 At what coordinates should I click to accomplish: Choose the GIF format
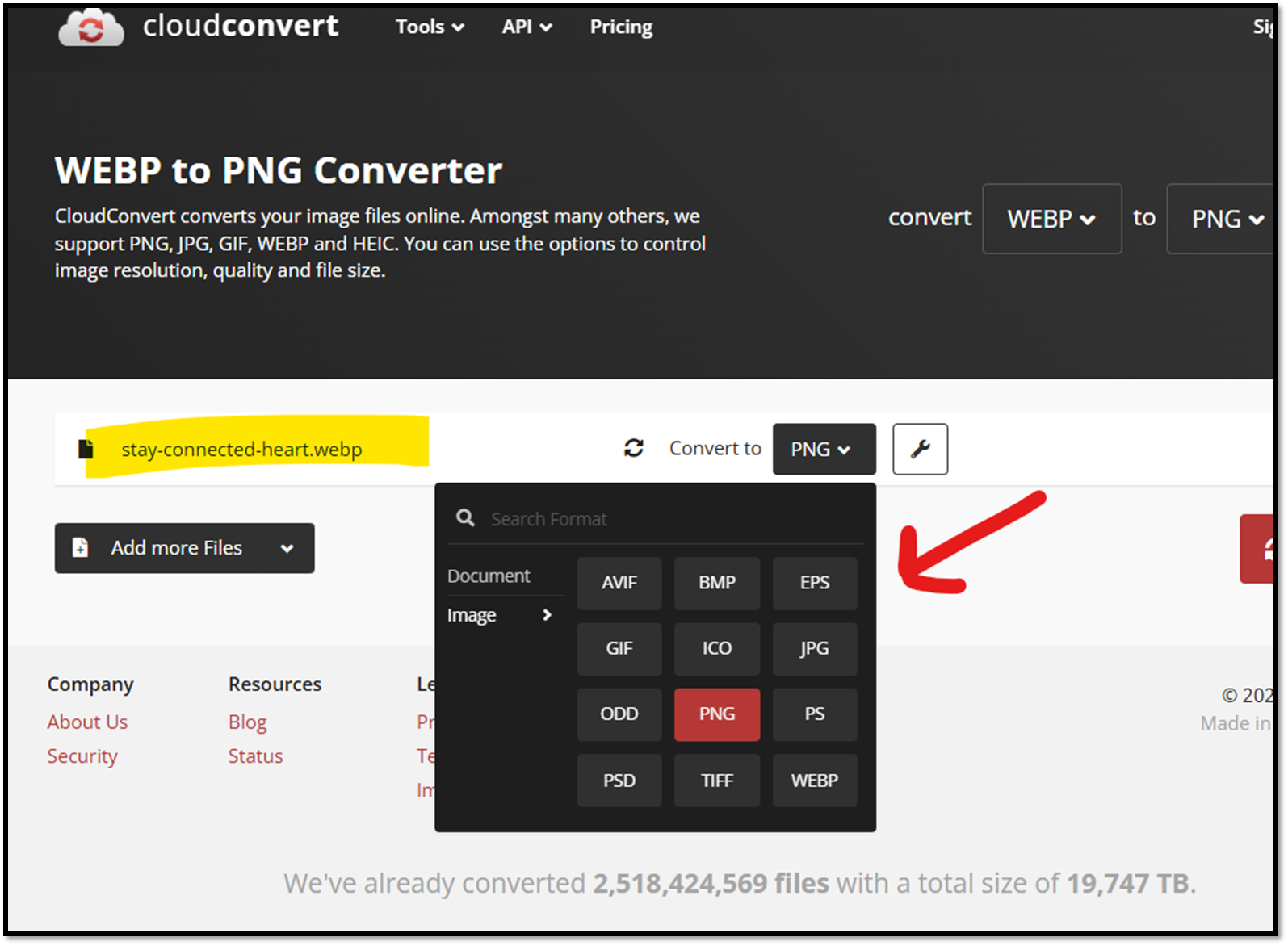619,648
